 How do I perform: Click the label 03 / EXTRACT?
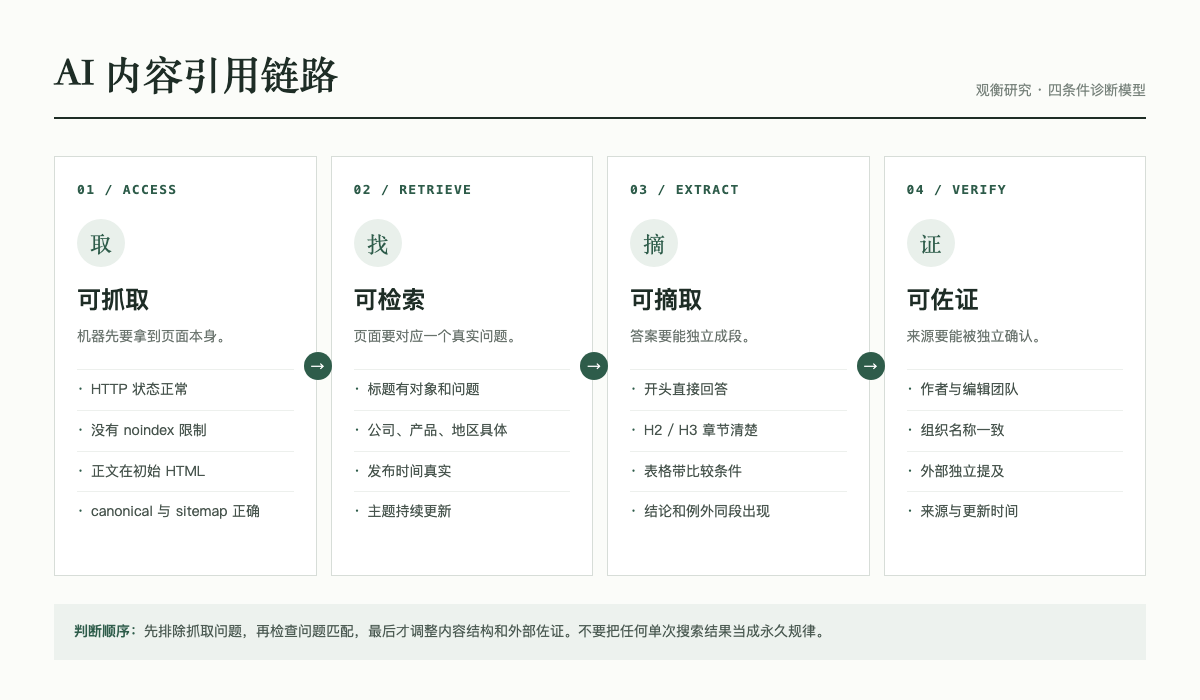click(685, 189)
